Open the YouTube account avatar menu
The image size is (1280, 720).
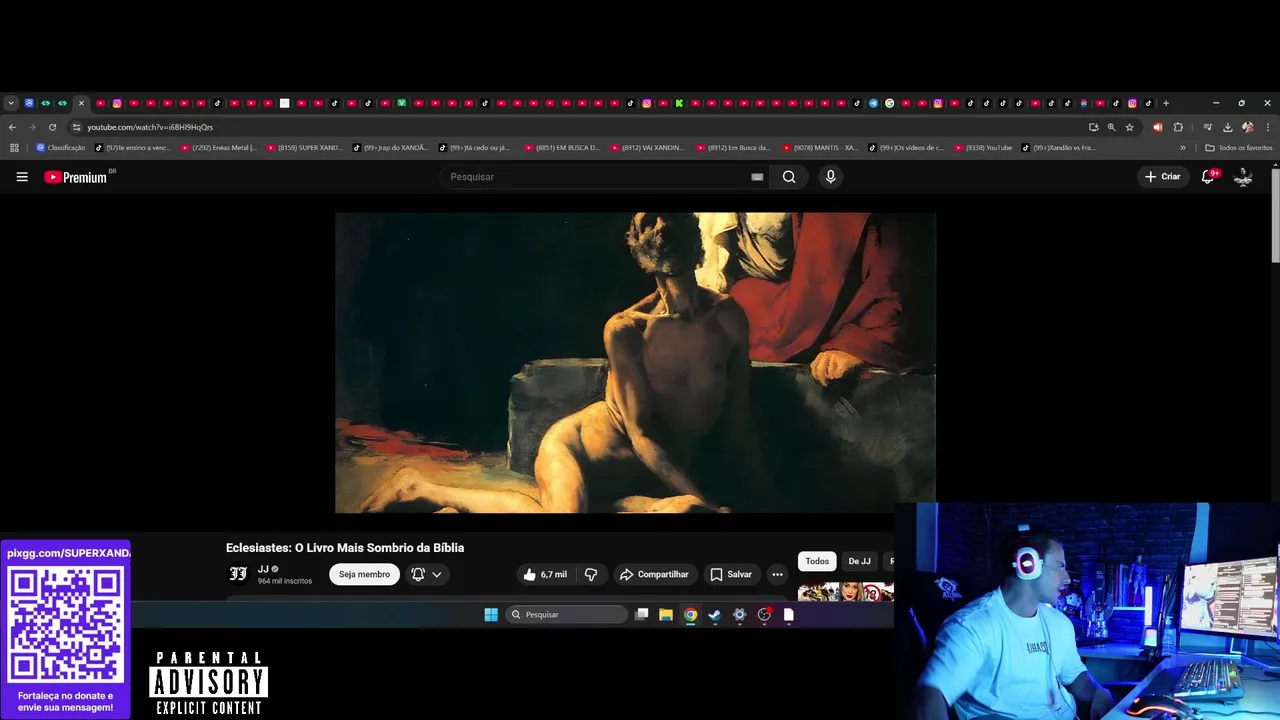(1244, 177)
